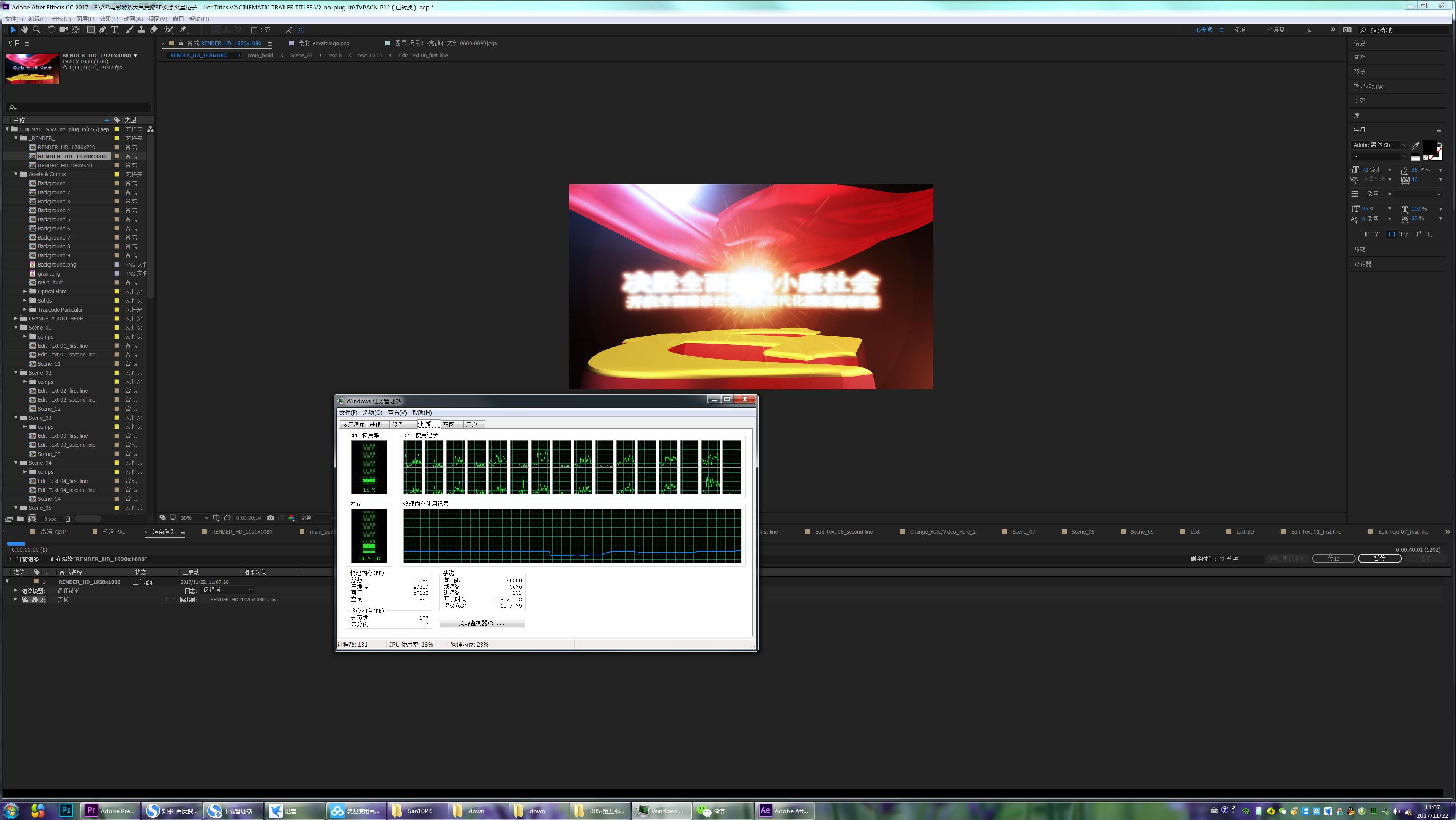Screen dimensions: 1456x820
Task: Collapse the Scene_01 folder
Action: pyautogui.click(x=16, y=328)
